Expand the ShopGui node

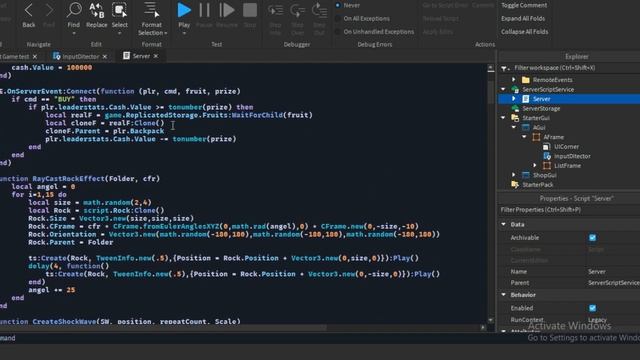coord(514,175)
